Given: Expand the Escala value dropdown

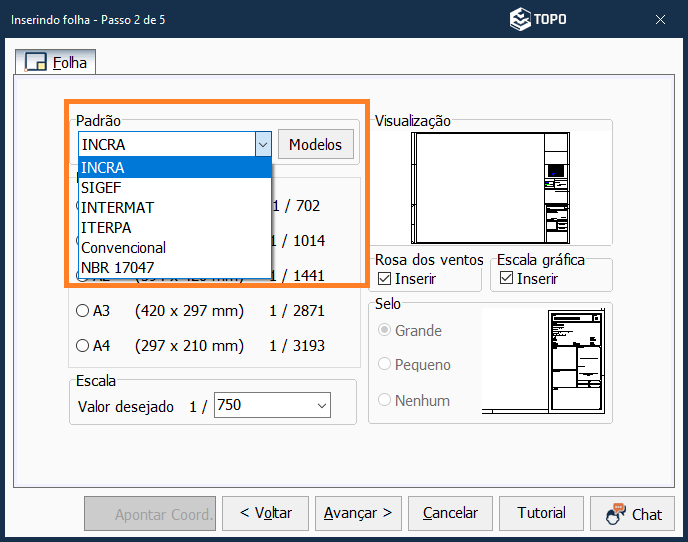Looking at the screenshot, I should [x=321, y=406].
